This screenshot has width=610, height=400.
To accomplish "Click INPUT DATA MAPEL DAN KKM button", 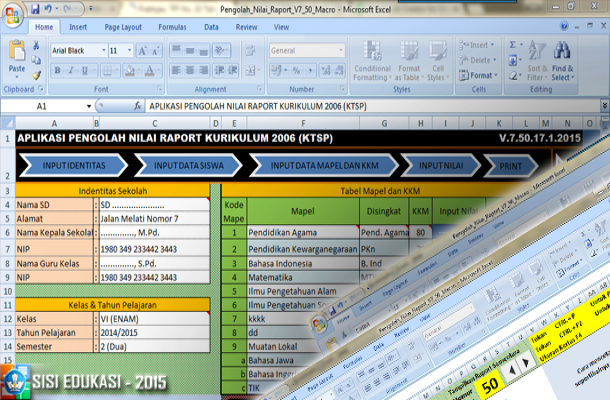I will 324,165.
